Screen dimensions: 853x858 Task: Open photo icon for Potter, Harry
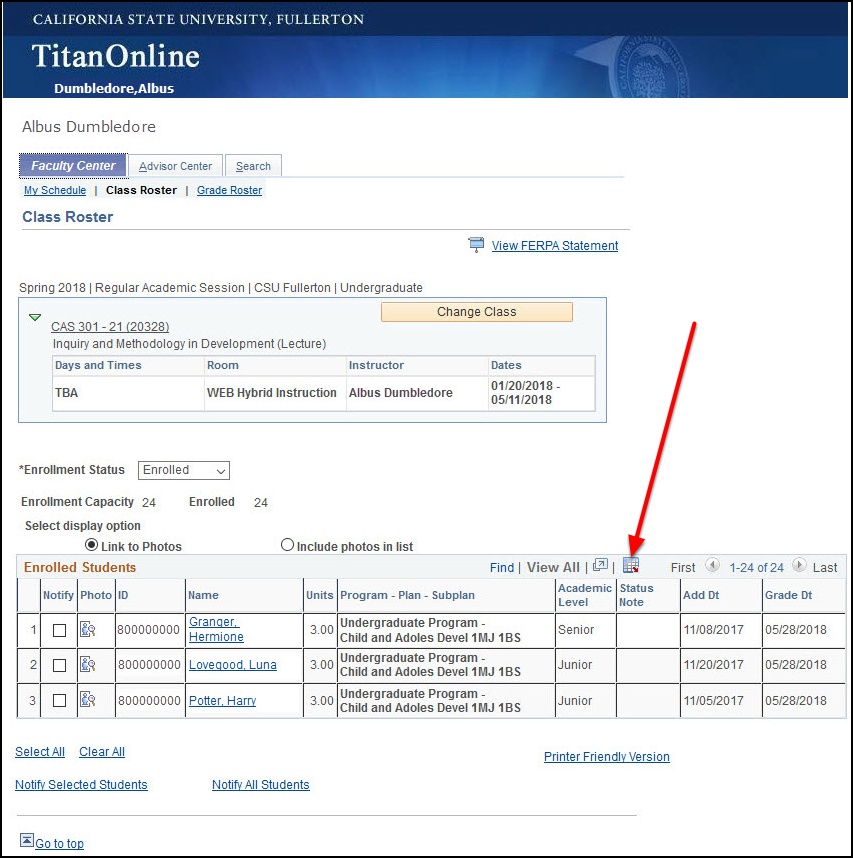(x=88, y=699)
